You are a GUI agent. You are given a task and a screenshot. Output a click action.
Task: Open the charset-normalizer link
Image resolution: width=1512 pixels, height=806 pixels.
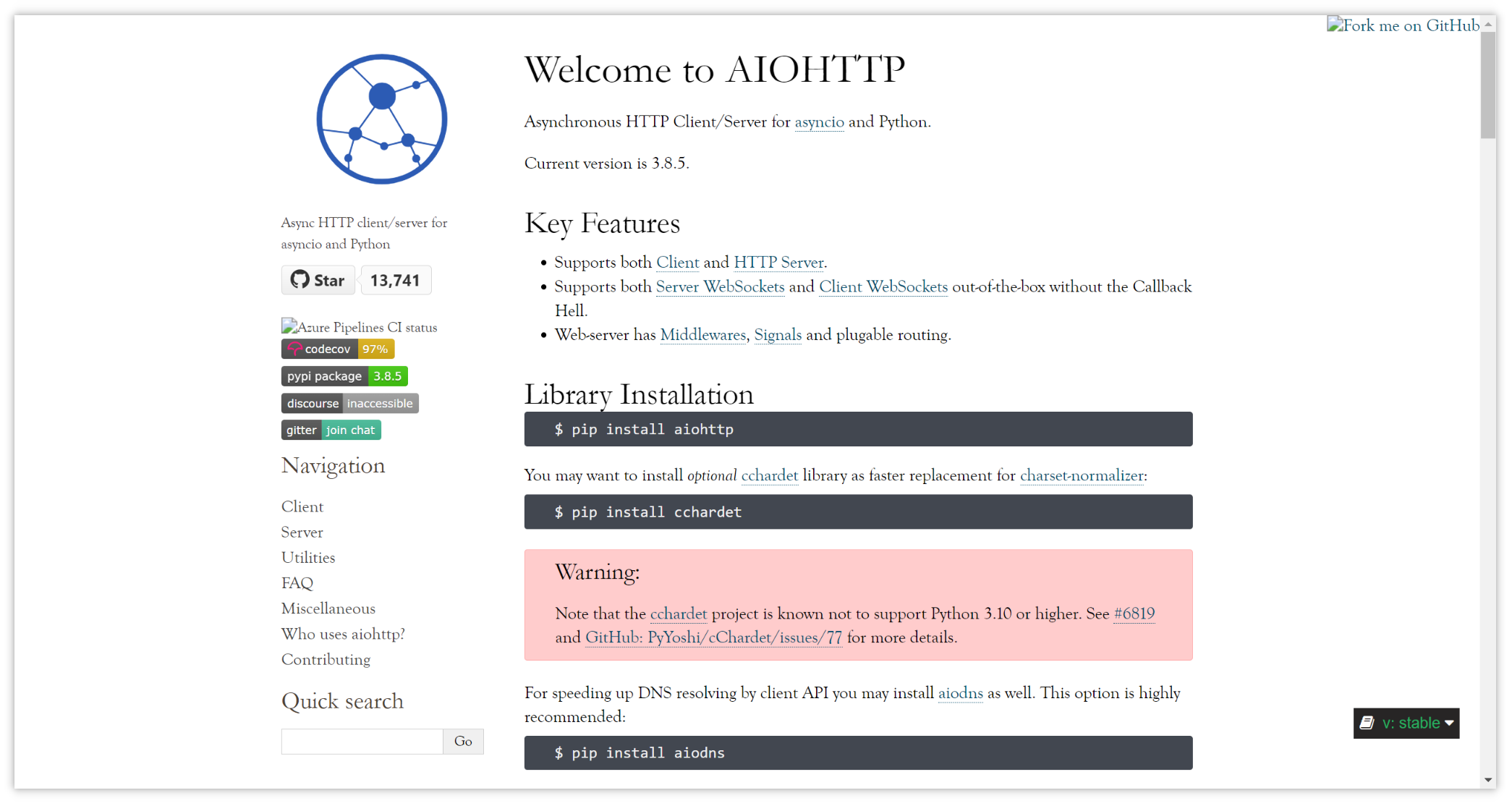pos(1082,475)
